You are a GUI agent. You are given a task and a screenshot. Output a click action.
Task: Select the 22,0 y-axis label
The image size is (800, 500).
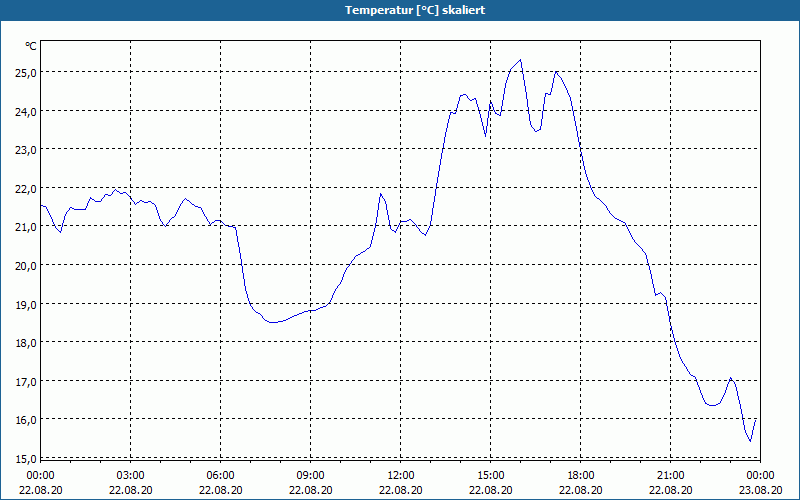tap(26, 189)
